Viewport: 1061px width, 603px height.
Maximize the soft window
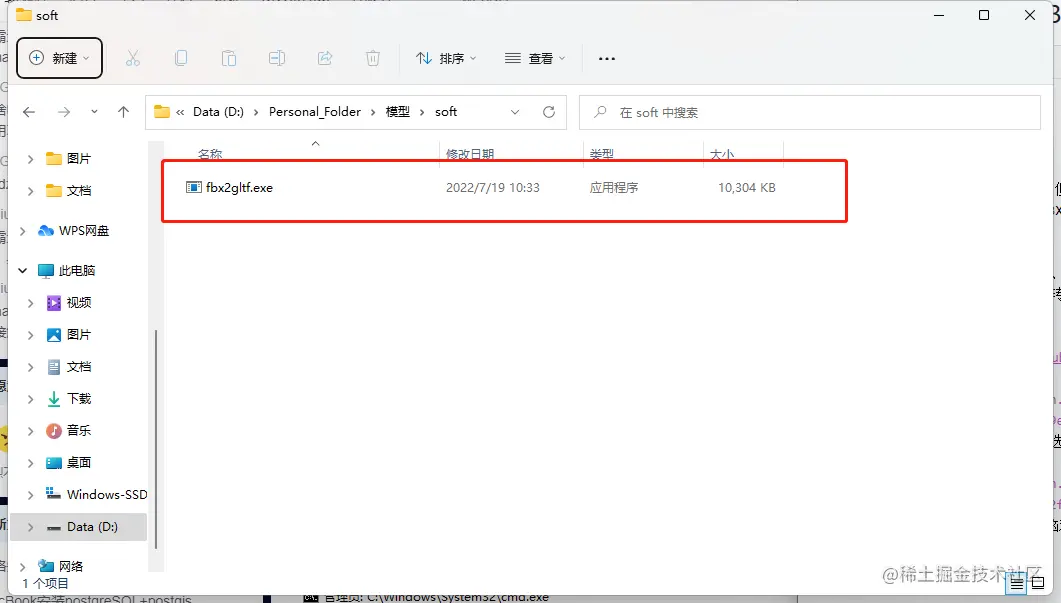(984, 15)
